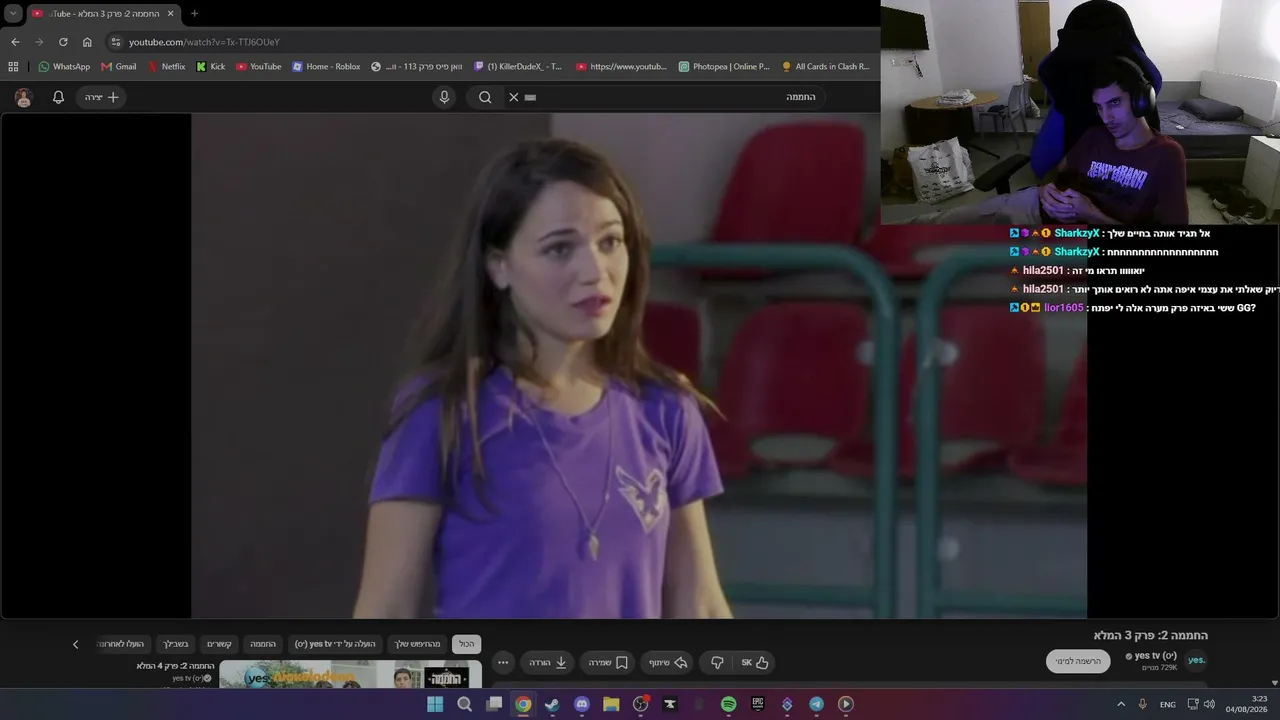Focus the YouTube search field containing החממה

(670, 97)
